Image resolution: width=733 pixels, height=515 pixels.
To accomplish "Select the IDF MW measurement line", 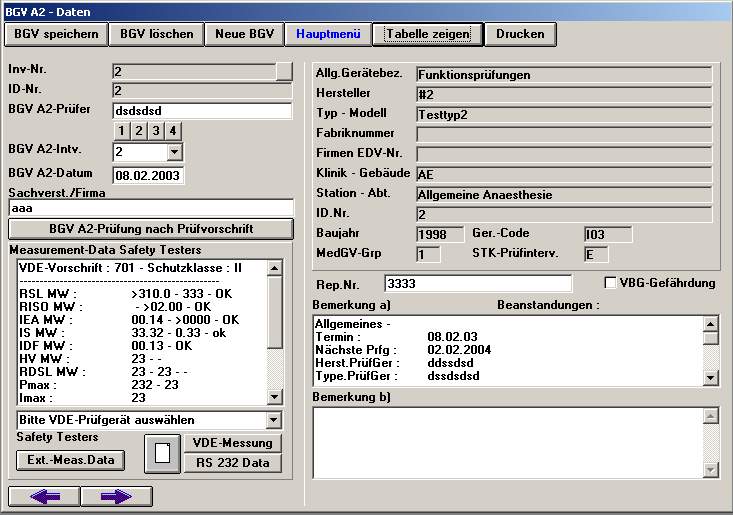I will (106, 346).
